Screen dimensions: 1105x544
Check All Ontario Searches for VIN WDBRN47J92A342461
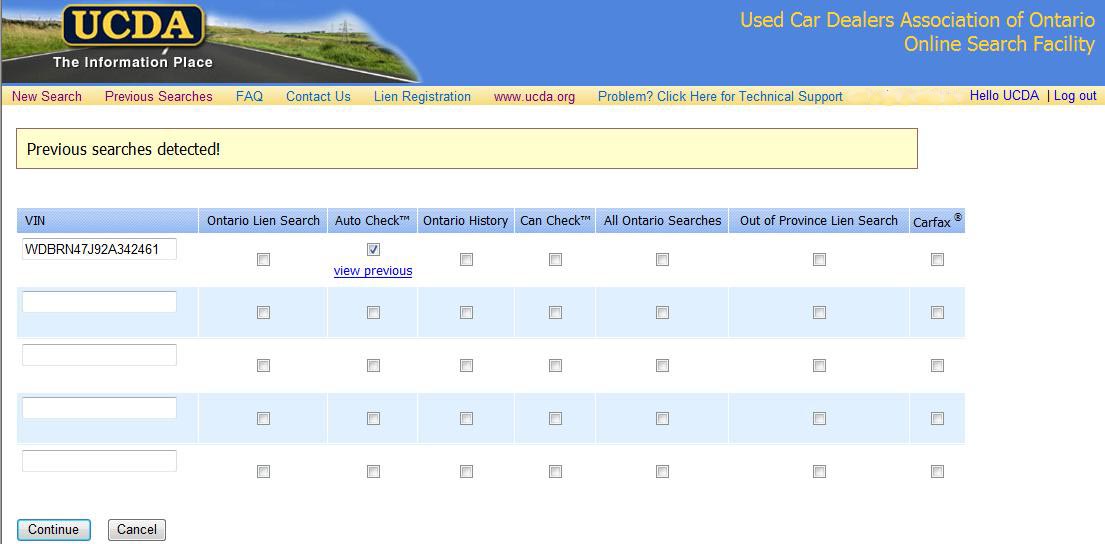[662, 260]
